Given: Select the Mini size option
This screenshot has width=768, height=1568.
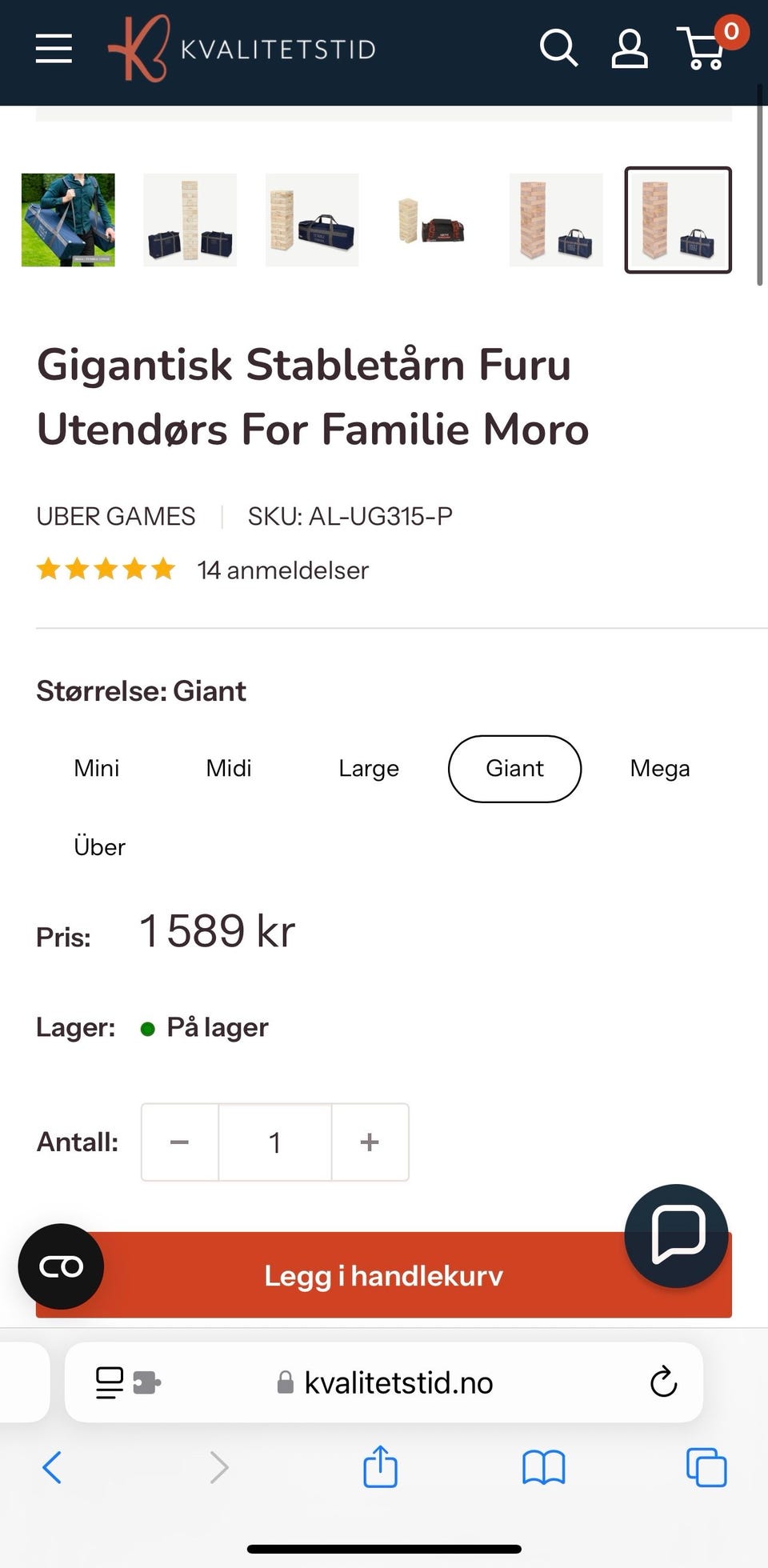Looking at the screenshot, I should [x=97, y=768].
